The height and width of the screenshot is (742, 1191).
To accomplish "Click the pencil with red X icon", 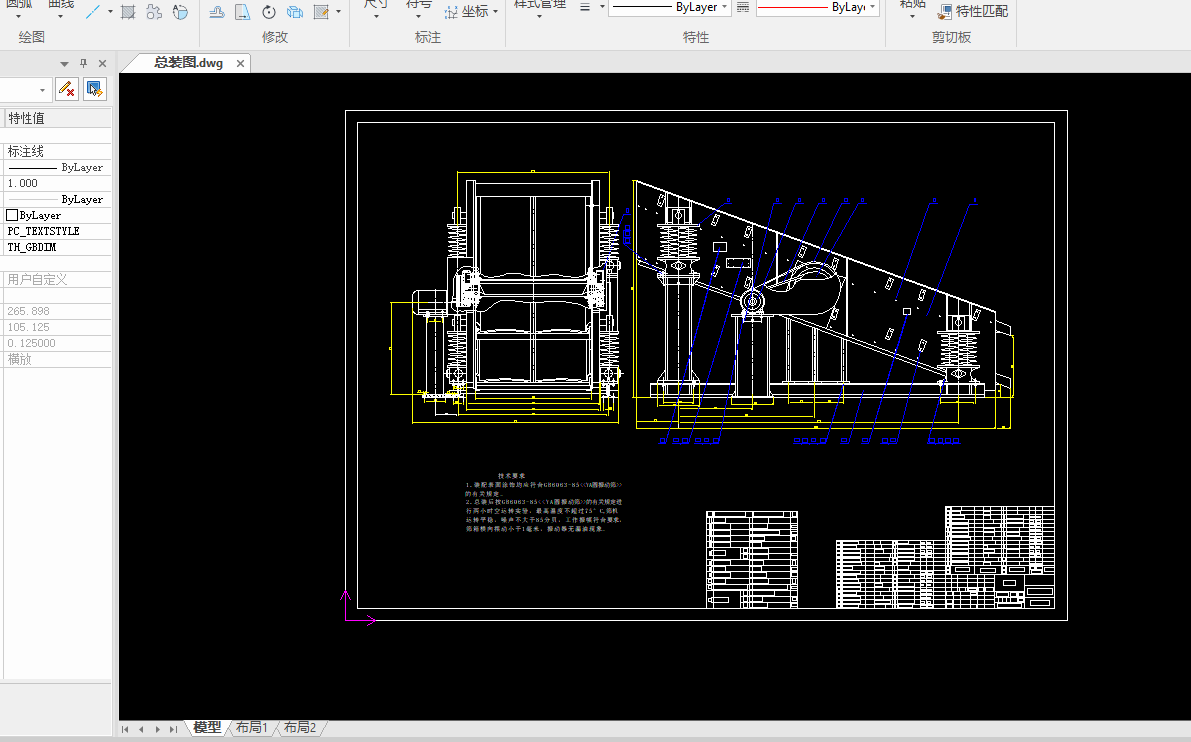I will pos(67,89).
